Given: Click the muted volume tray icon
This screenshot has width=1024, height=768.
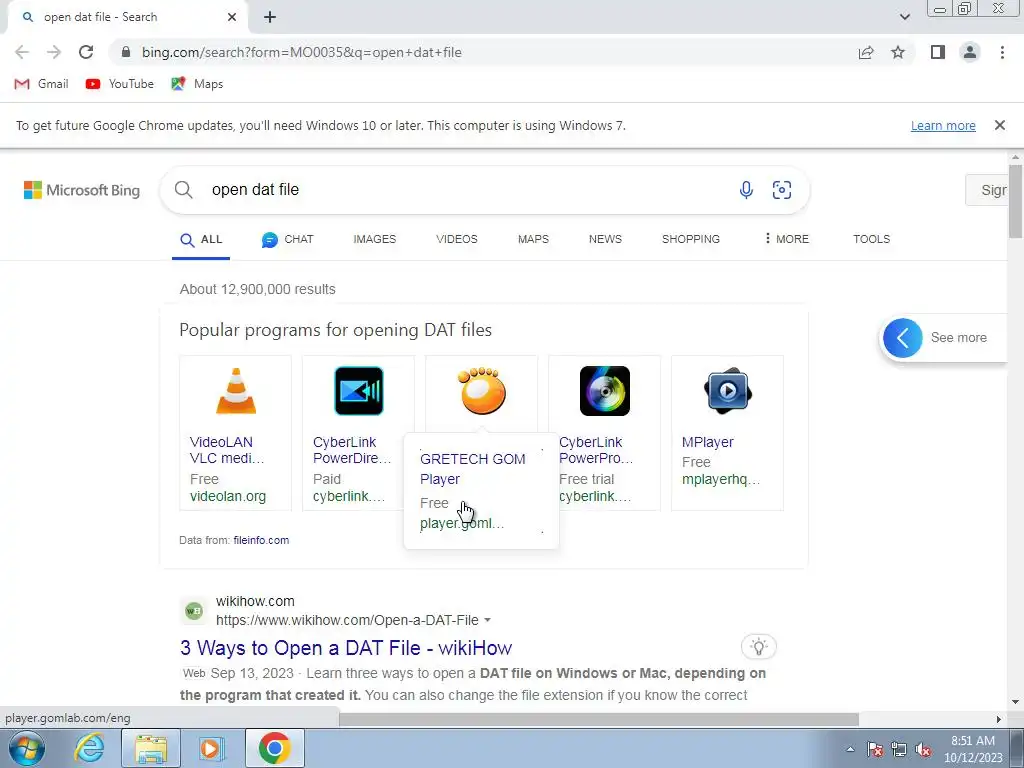Looking at the screenshot, I should [923, 749].
